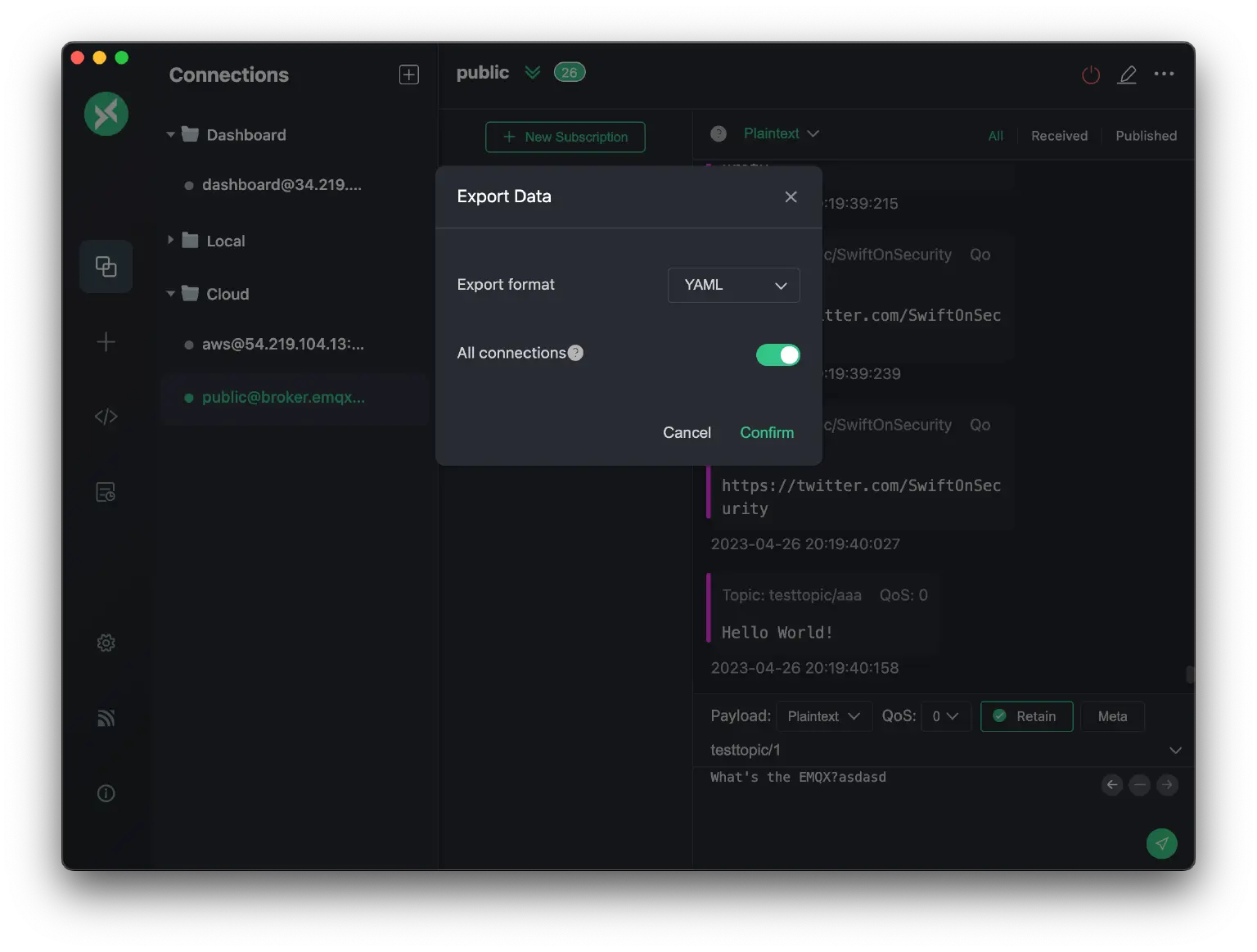Toggle the Retain flag for publishing
Image resolution: width=1257 pixels, height=952 pixels.
pos(1025,716)
